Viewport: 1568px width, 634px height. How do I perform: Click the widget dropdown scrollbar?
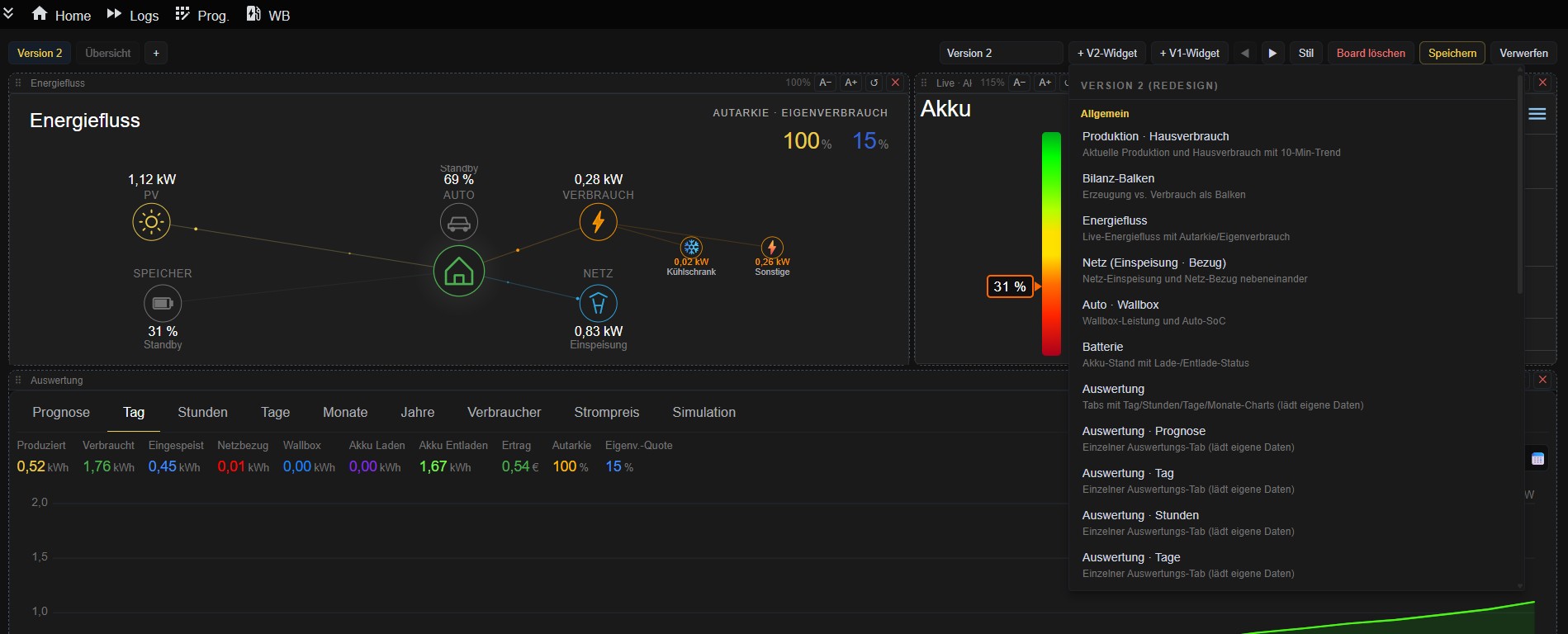(x=1519, y=183)
